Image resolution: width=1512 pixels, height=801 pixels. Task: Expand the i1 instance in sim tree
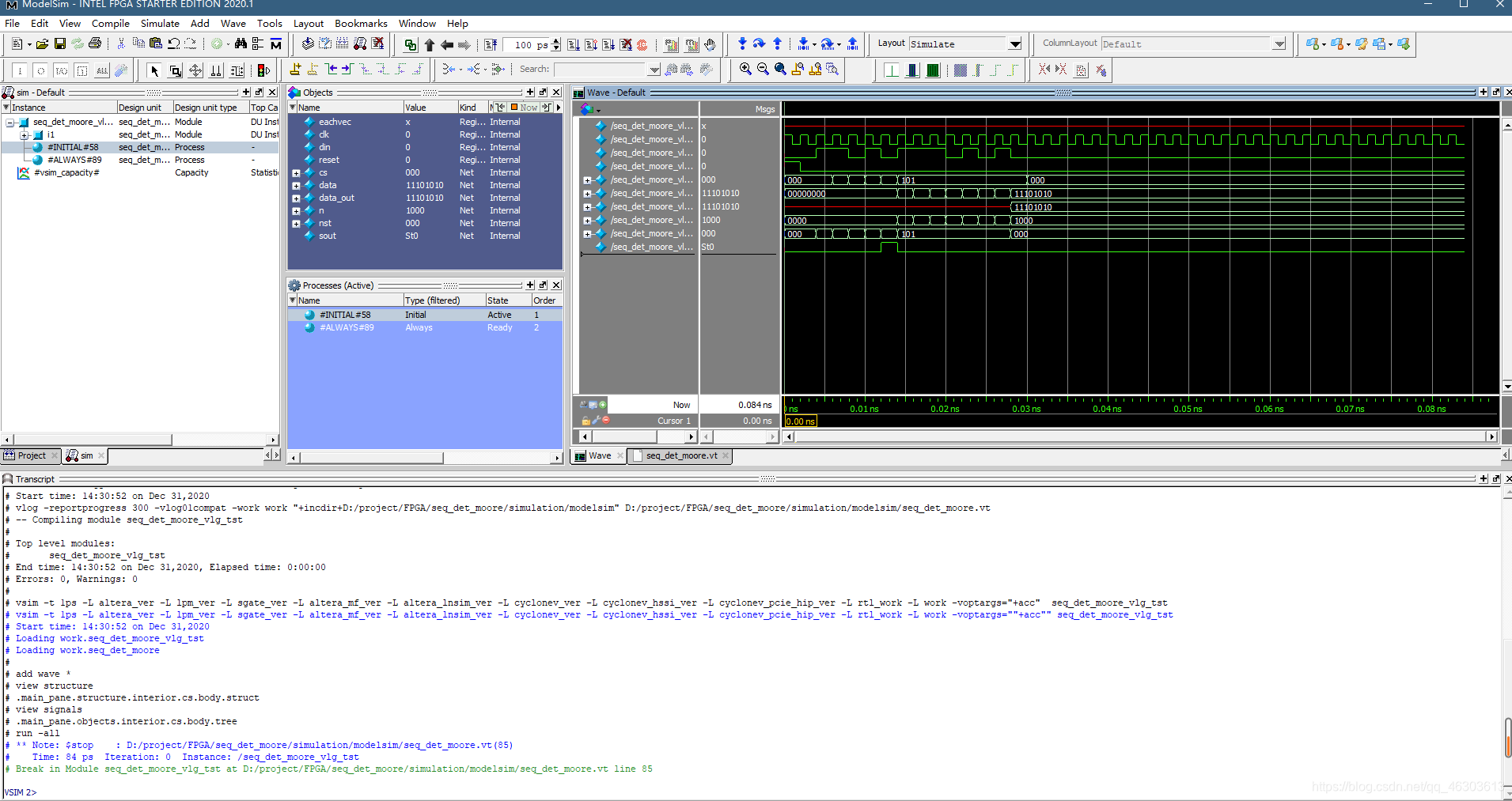pos(24,135)
